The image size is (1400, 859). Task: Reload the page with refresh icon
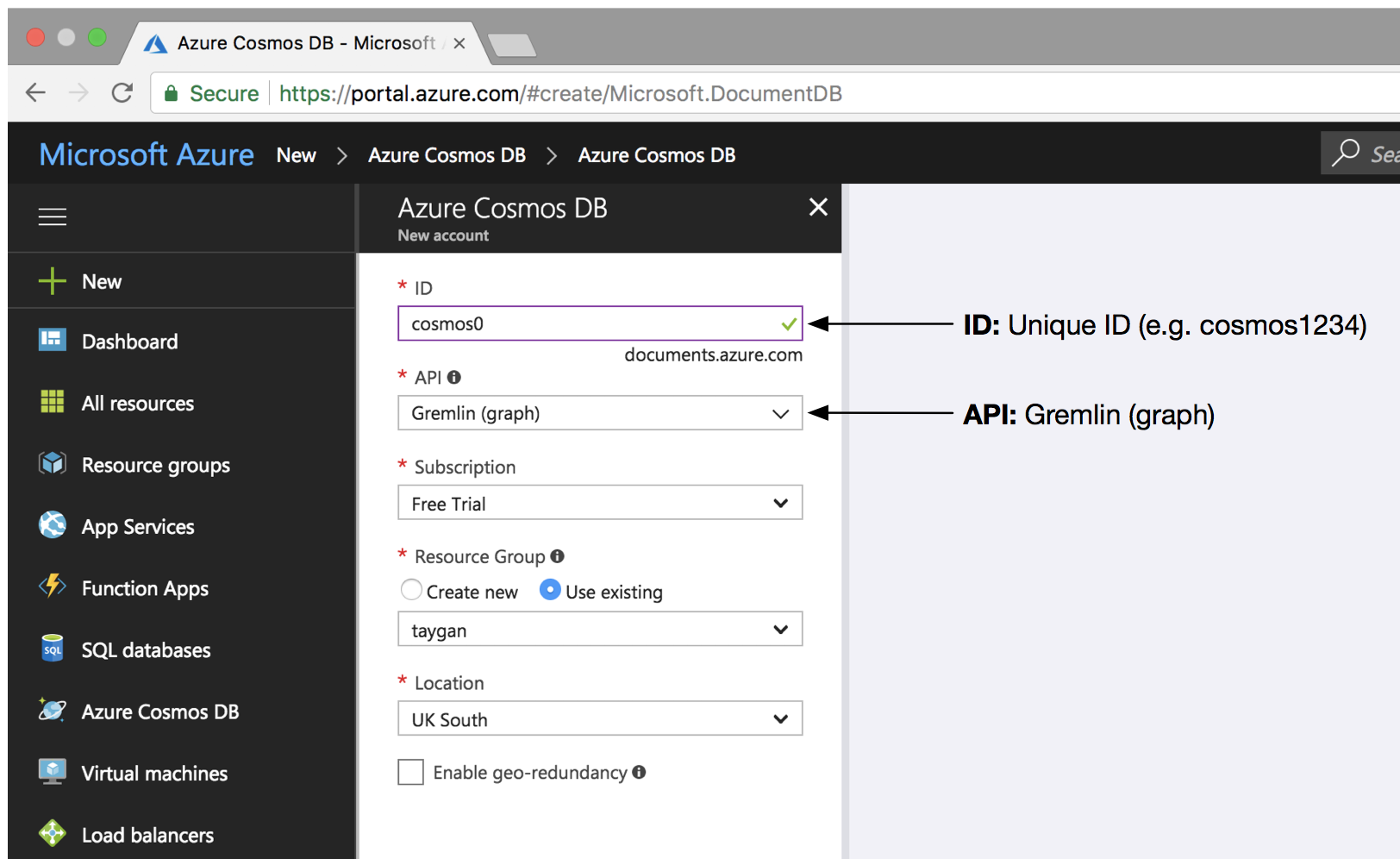tap(122, 92)
